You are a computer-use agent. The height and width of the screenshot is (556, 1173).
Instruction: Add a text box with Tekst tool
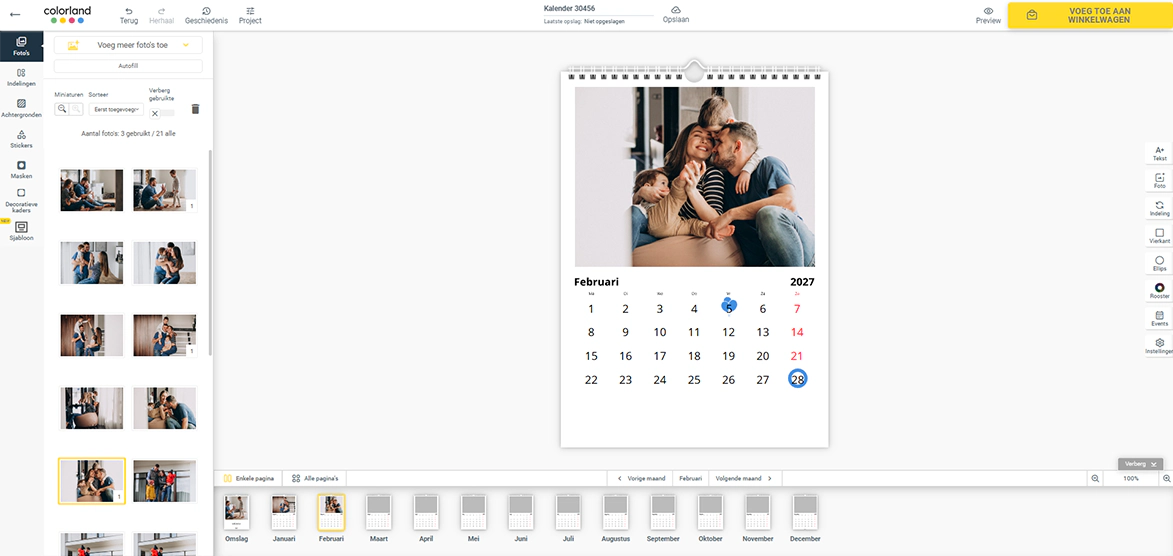[1159, 153]
